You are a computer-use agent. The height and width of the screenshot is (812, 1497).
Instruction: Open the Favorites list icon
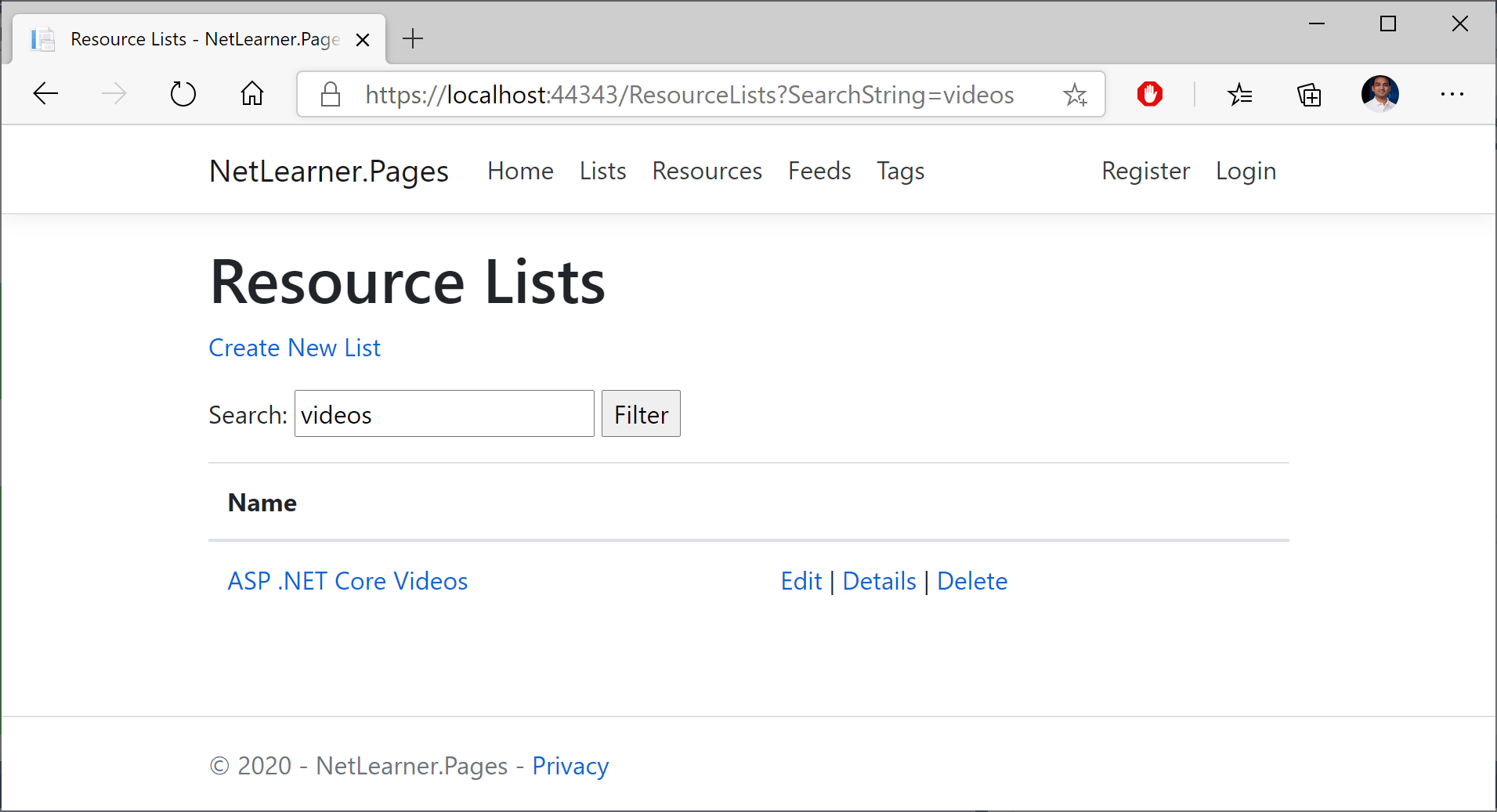tap(1240, 94)
